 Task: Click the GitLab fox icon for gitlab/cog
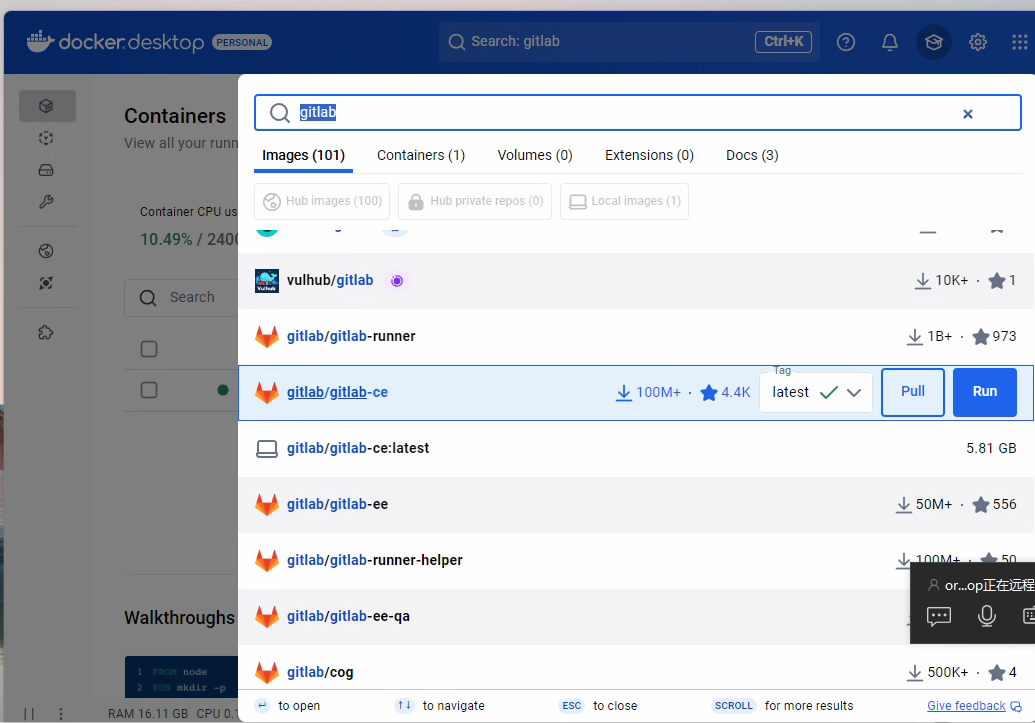[267, 673]
